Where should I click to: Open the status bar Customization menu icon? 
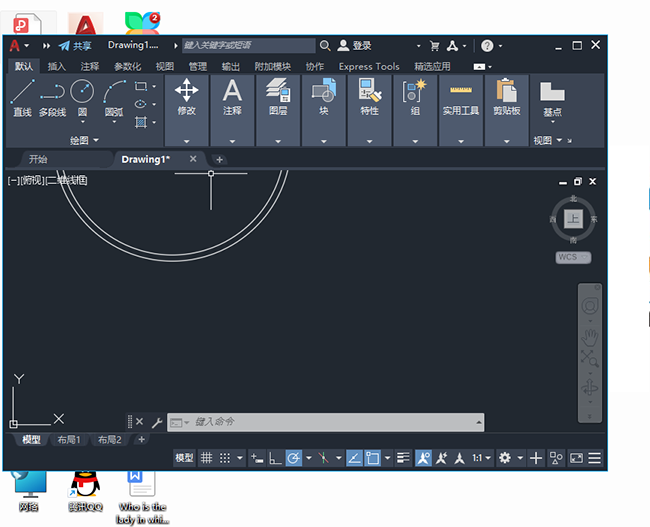594,458
